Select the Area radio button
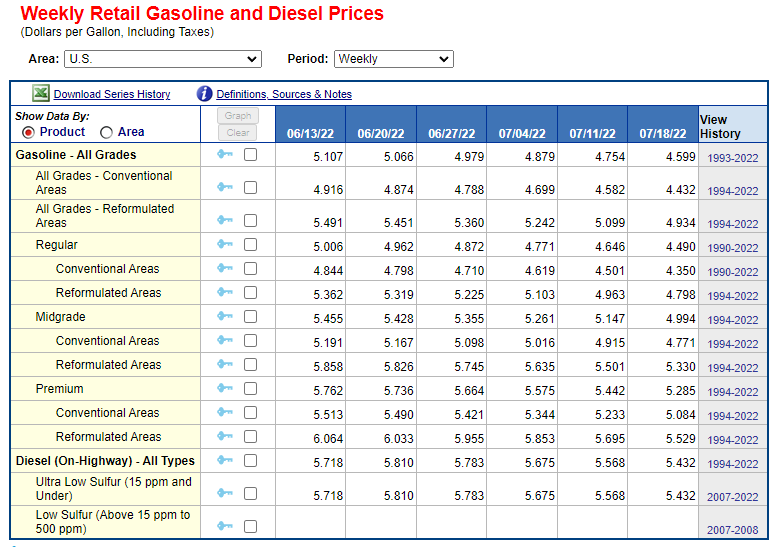The height and width of the screenshot is (547, 777). click(107, 132)
